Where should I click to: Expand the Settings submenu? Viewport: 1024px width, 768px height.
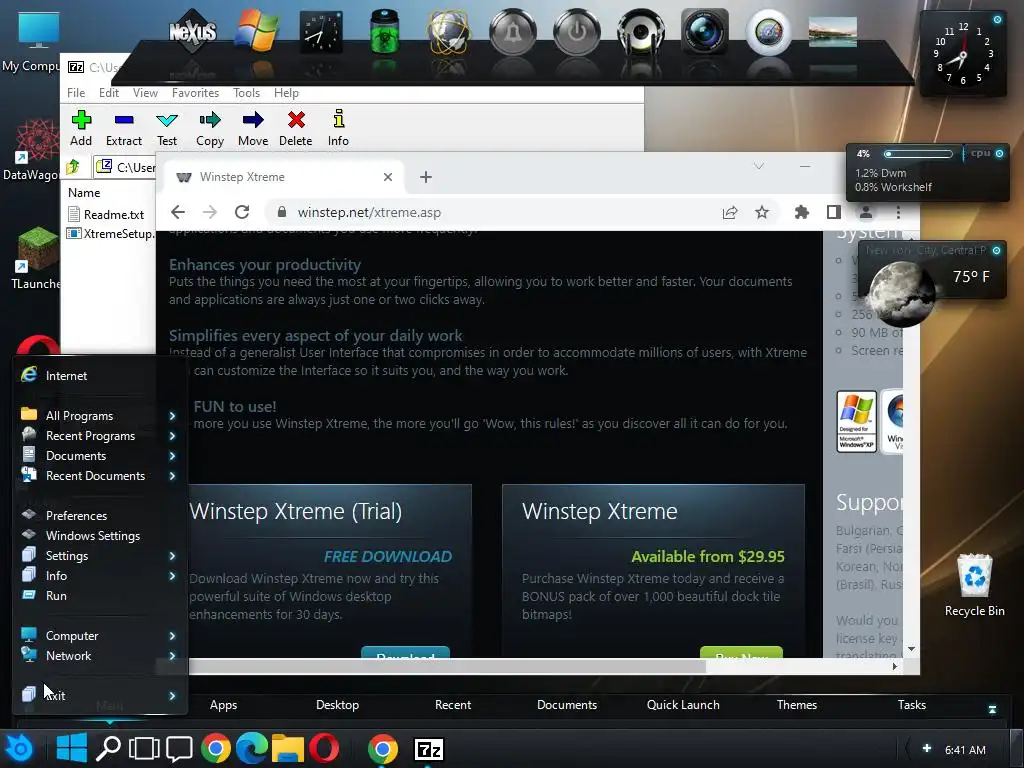[99, 556]
